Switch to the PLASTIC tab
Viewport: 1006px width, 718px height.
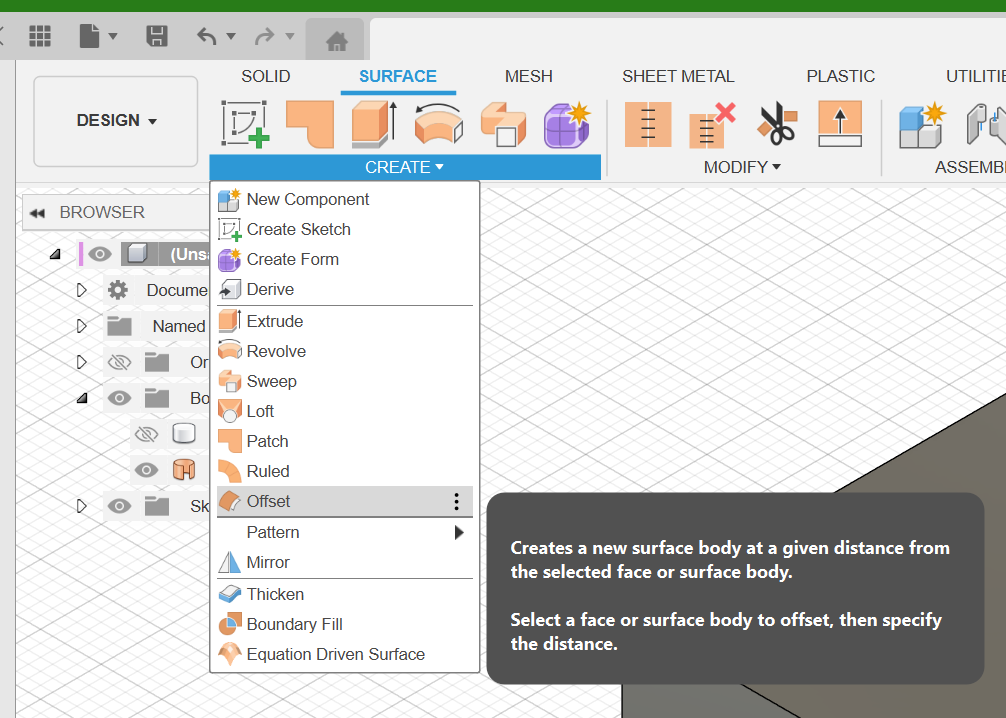coord(840,76)
